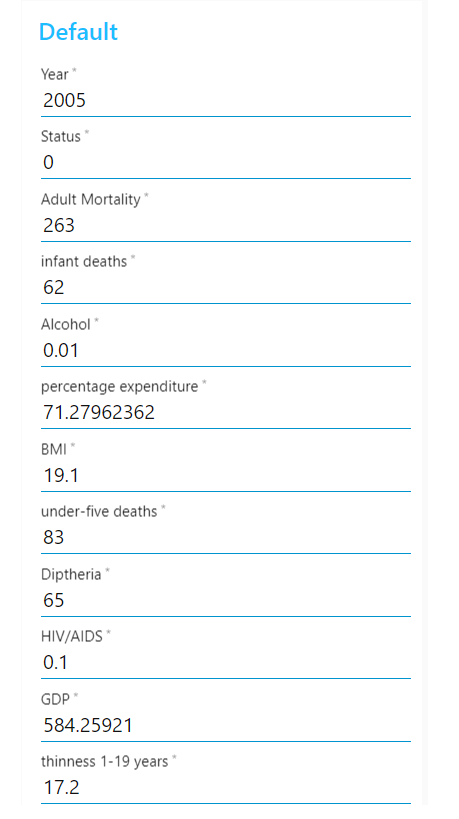Click the HIV/AIDS label text
Viewport: 459px width, 819px height.
click(72, 636)
